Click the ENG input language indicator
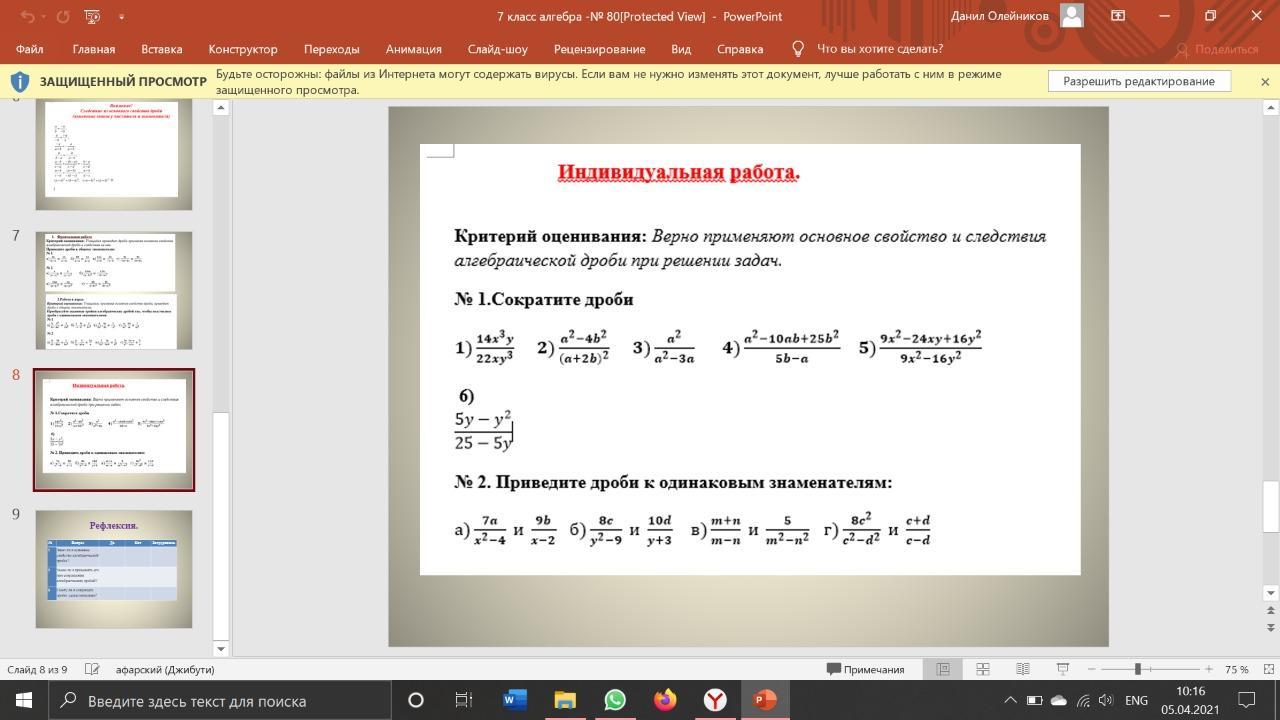 point(1136,700)
